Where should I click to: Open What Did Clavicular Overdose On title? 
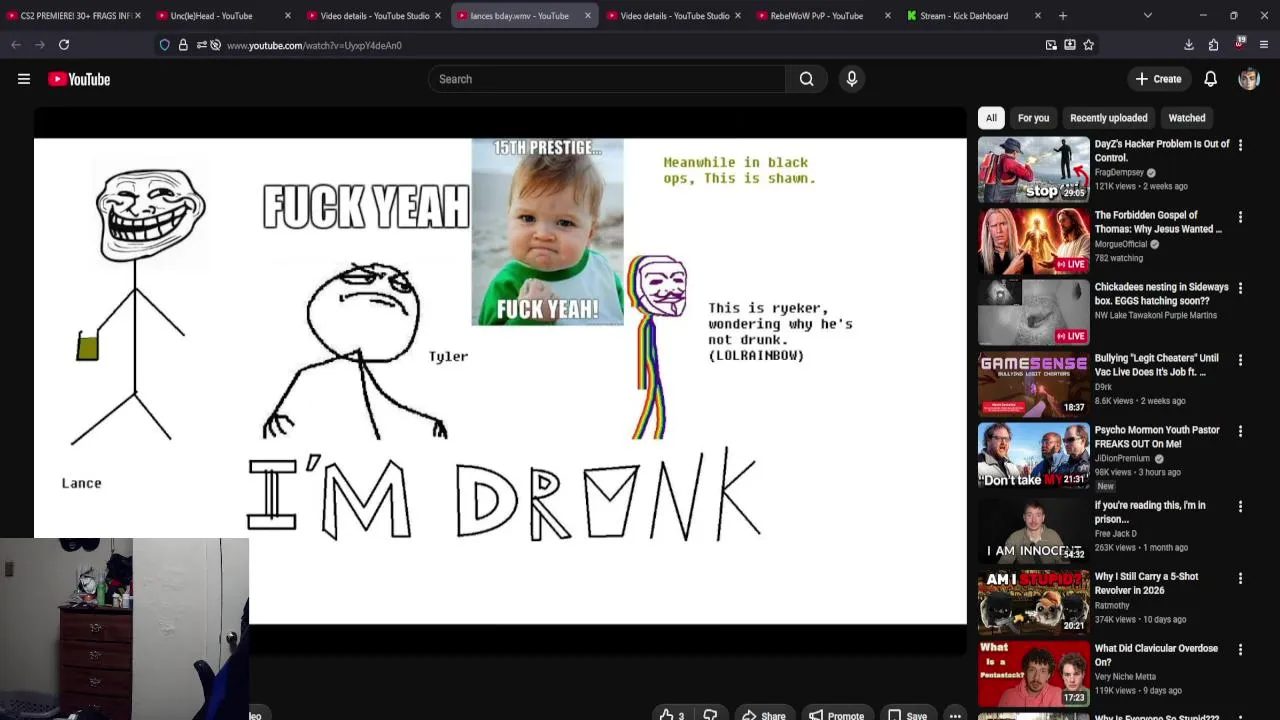[x=1156, y=655]
